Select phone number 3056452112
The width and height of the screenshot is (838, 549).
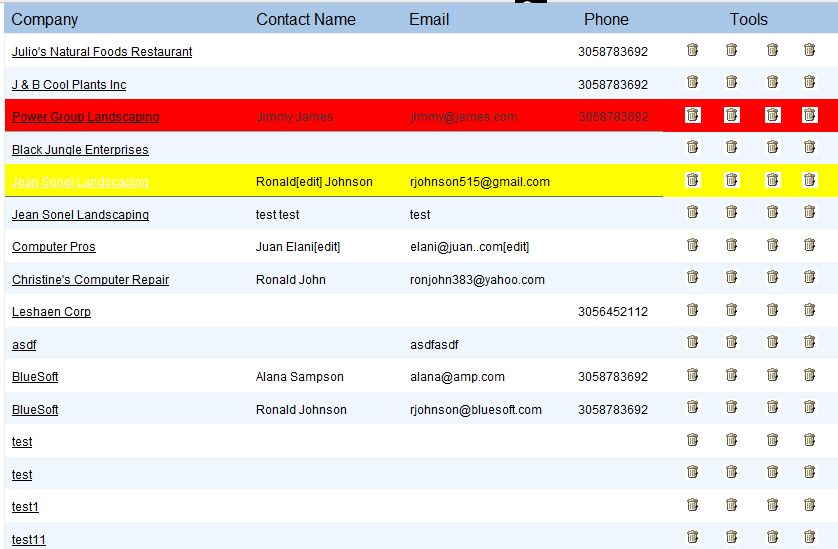point(613,312)
